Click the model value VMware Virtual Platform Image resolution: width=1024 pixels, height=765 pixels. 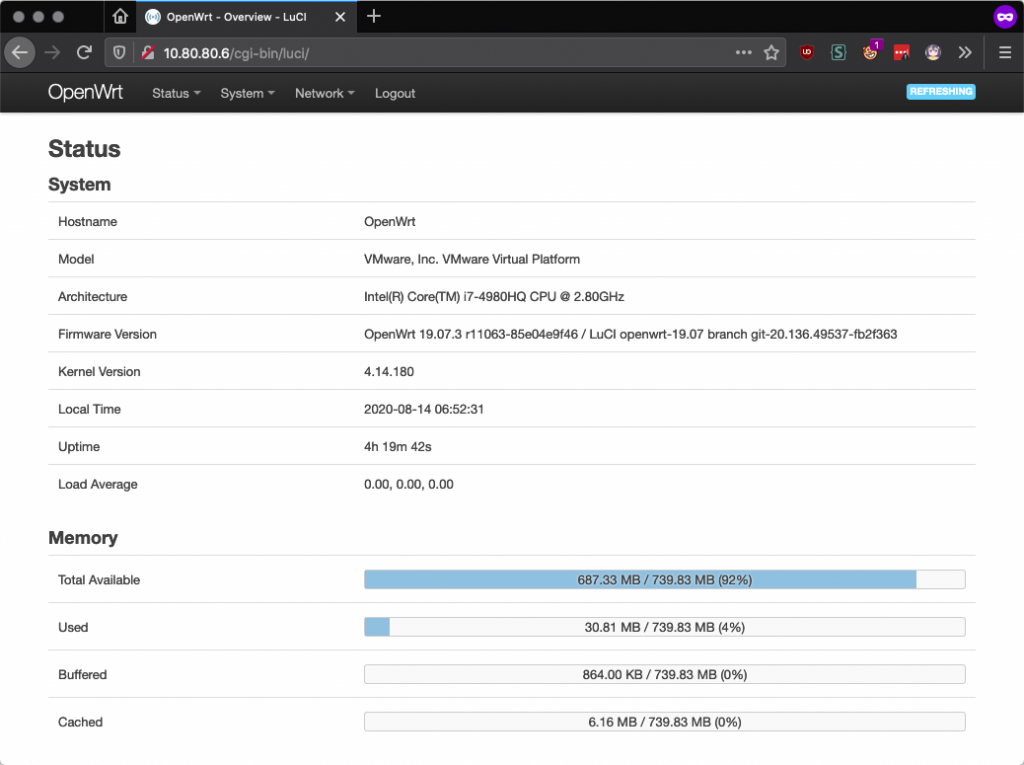tap(472, 259)
